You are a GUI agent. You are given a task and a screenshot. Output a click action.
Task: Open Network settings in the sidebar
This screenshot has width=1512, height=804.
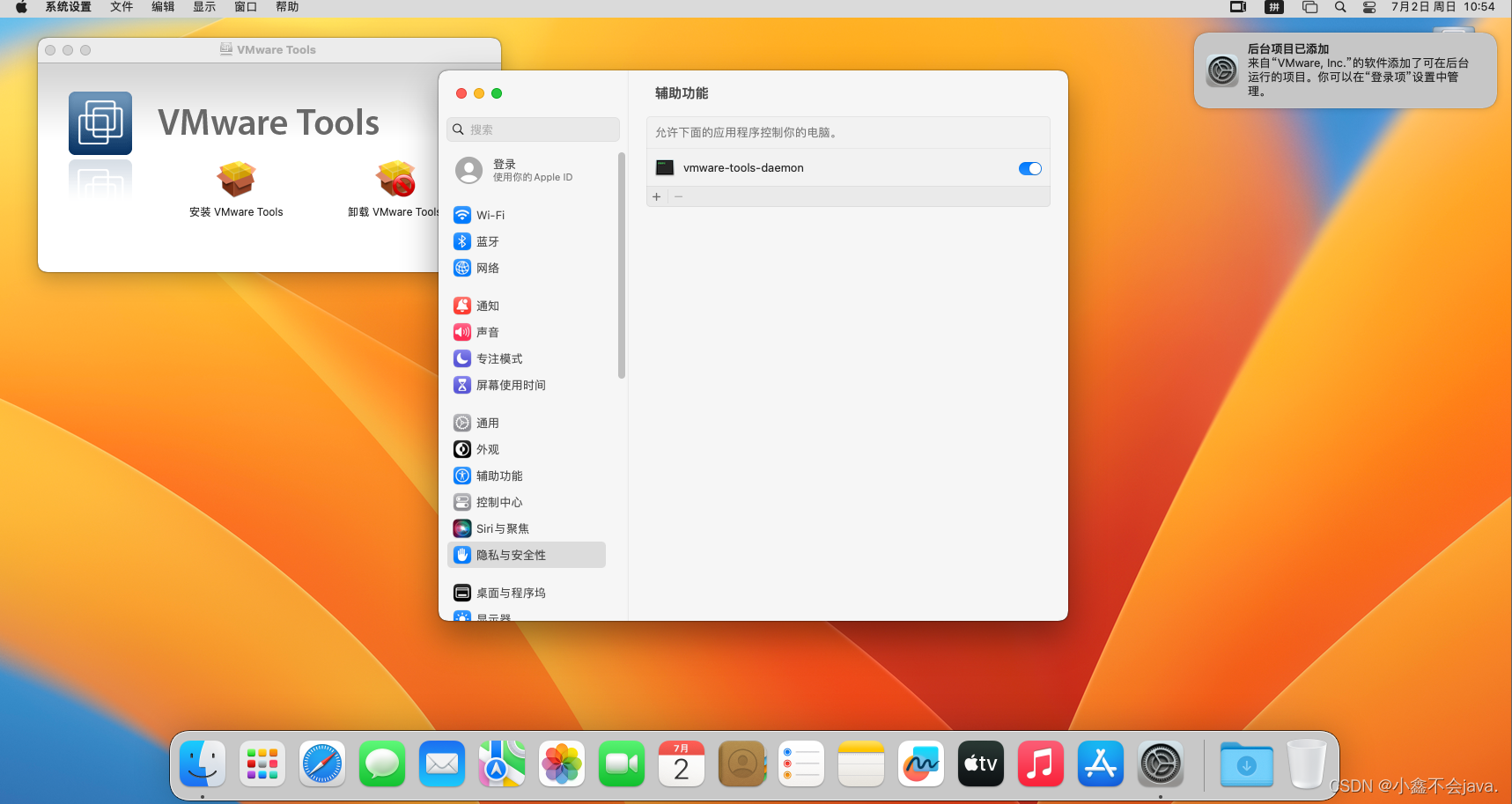tap(527, 268)
